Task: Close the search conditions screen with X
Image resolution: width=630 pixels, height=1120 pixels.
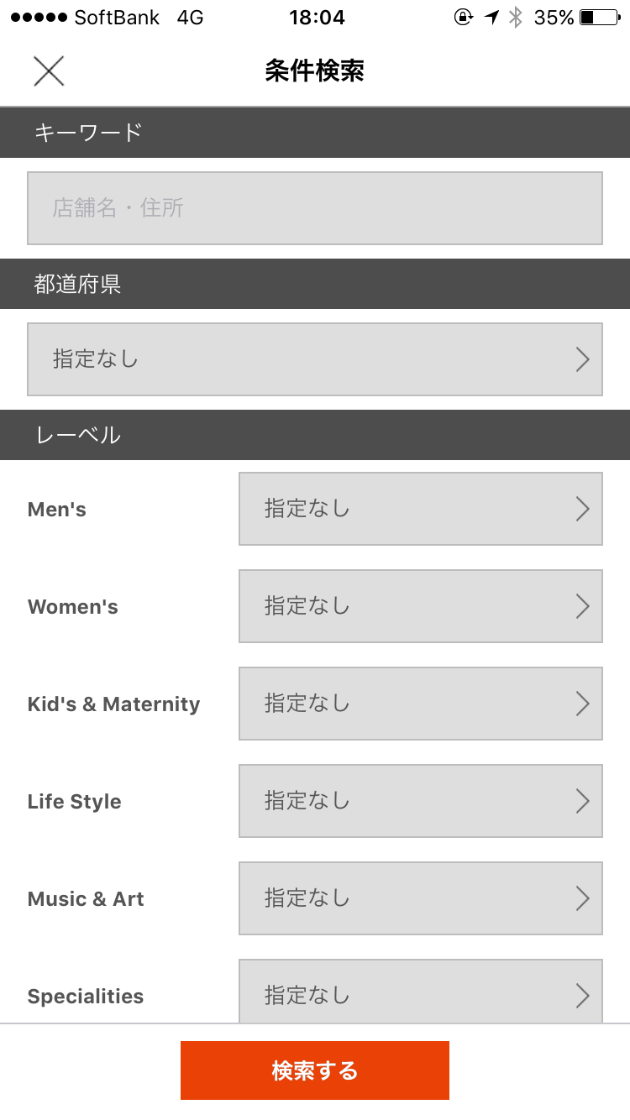Action: pos(48,71)
